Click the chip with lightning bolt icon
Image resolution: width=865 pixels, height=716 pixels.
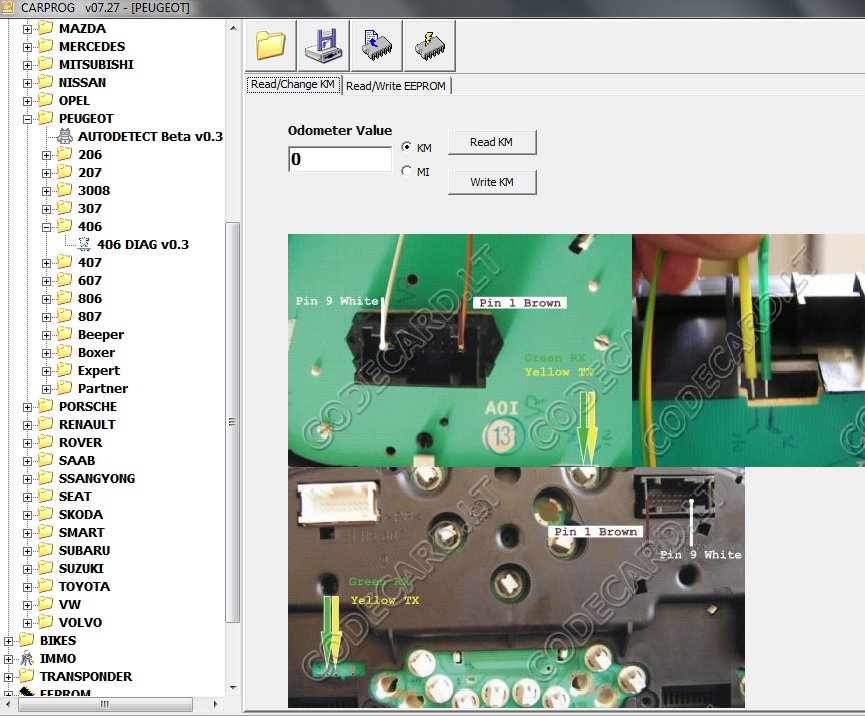tap(429, 46)
